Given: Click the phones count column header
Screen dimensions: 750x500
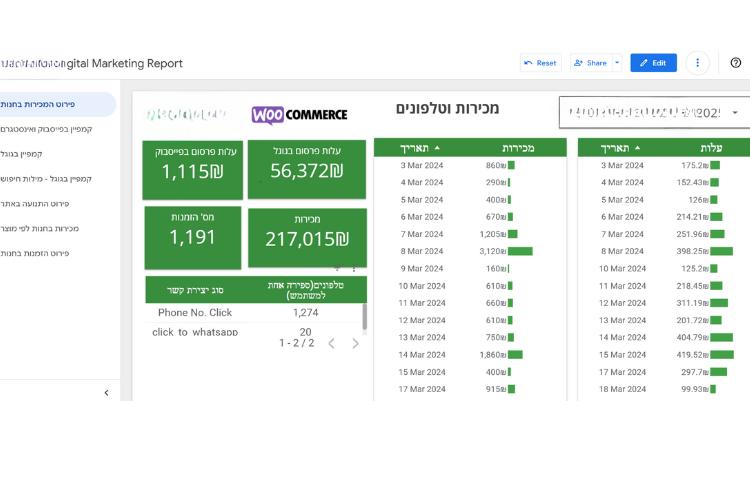Looking at the screenshot, I should coord(306,290).
